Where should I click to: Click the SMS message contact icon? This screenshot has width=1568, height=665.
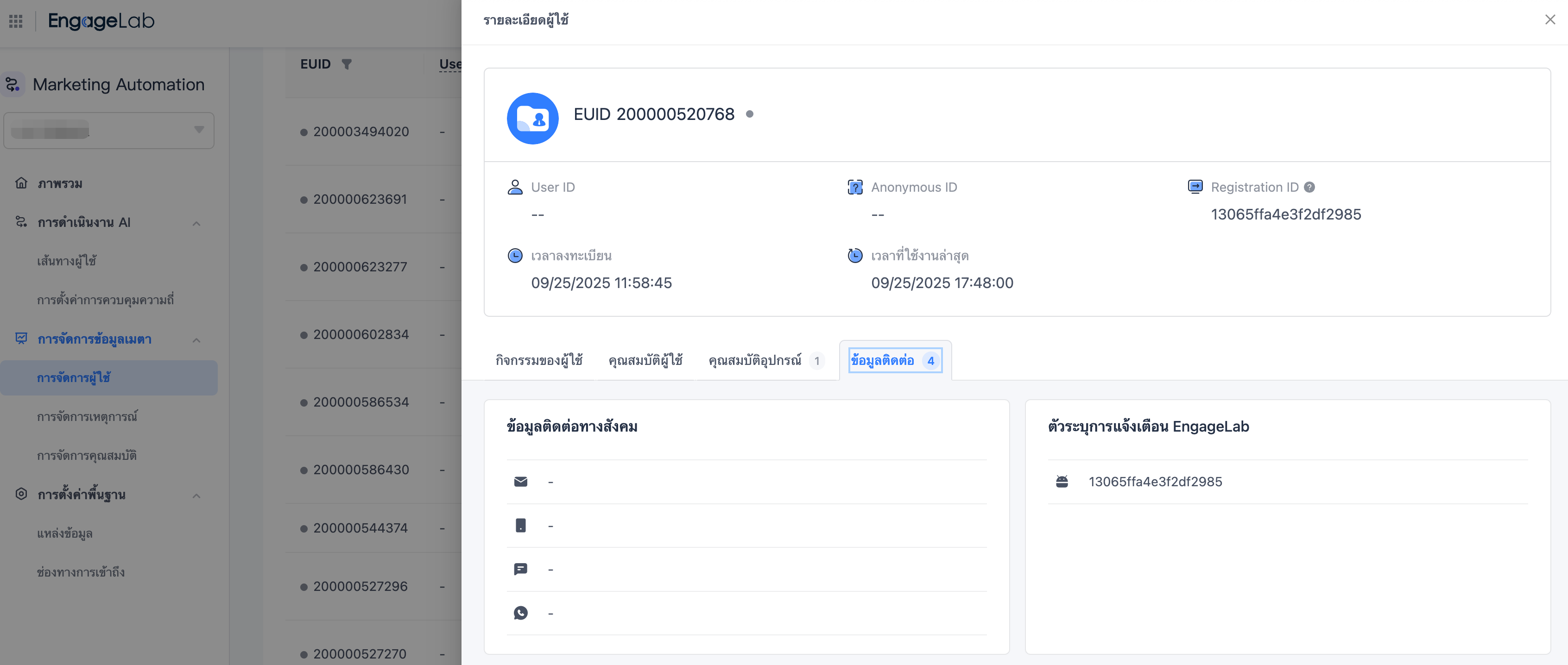[520, 570]
